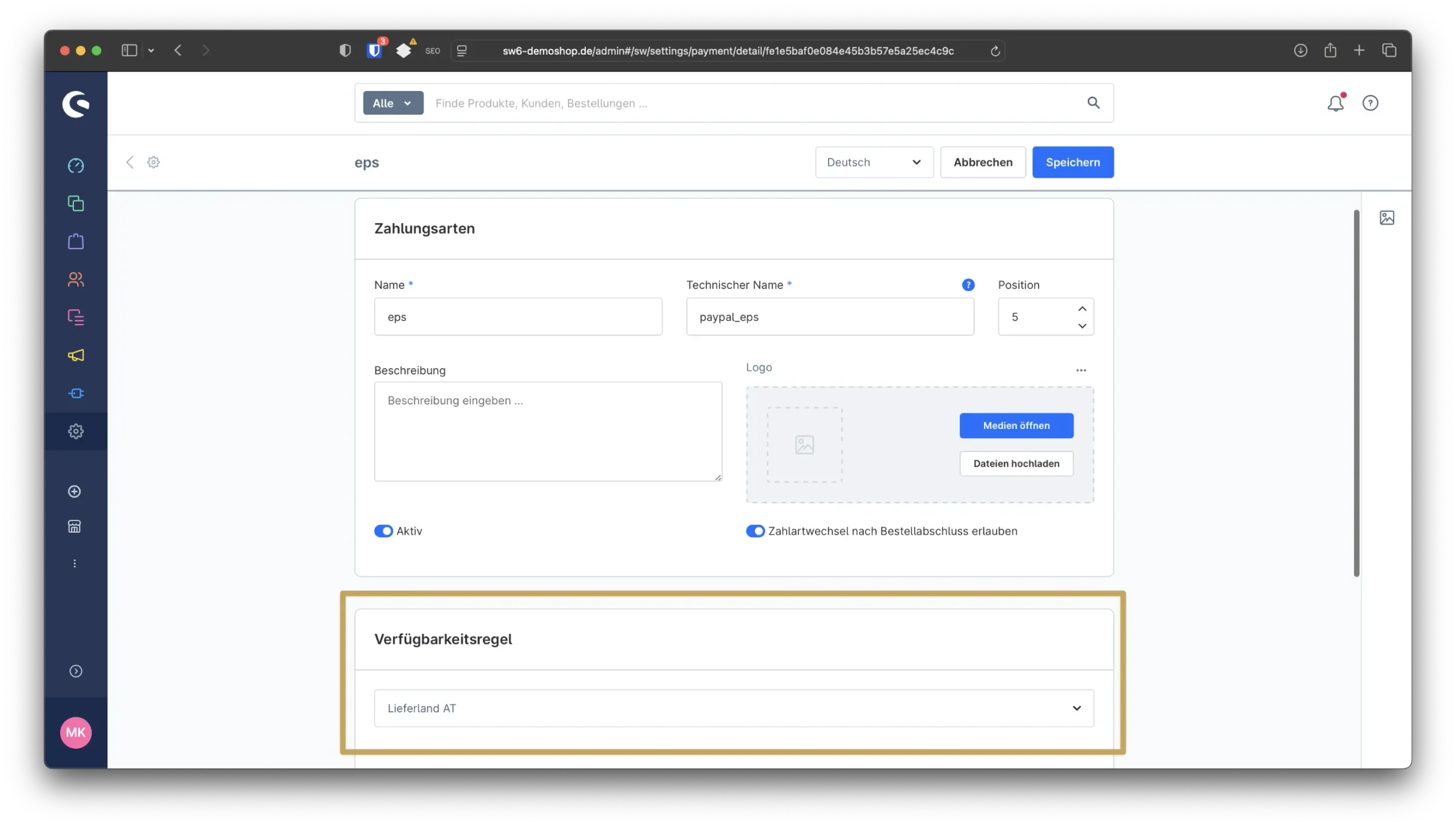Viewport: 1456px width, 827px height.
Task: Open Orders shopping bag icon
Action: [x=76, y=241]
